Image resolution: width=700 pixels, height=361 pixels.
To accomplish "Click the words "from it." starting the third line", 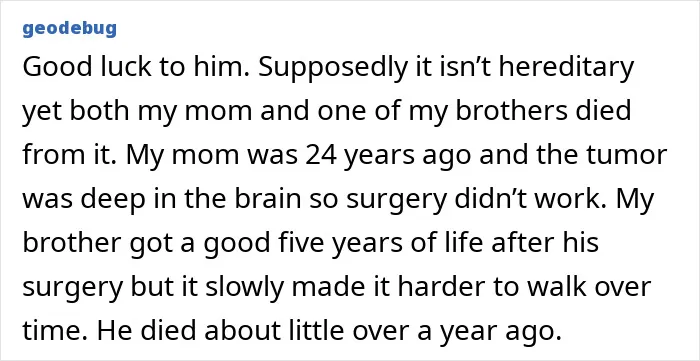I will point(70,155).
